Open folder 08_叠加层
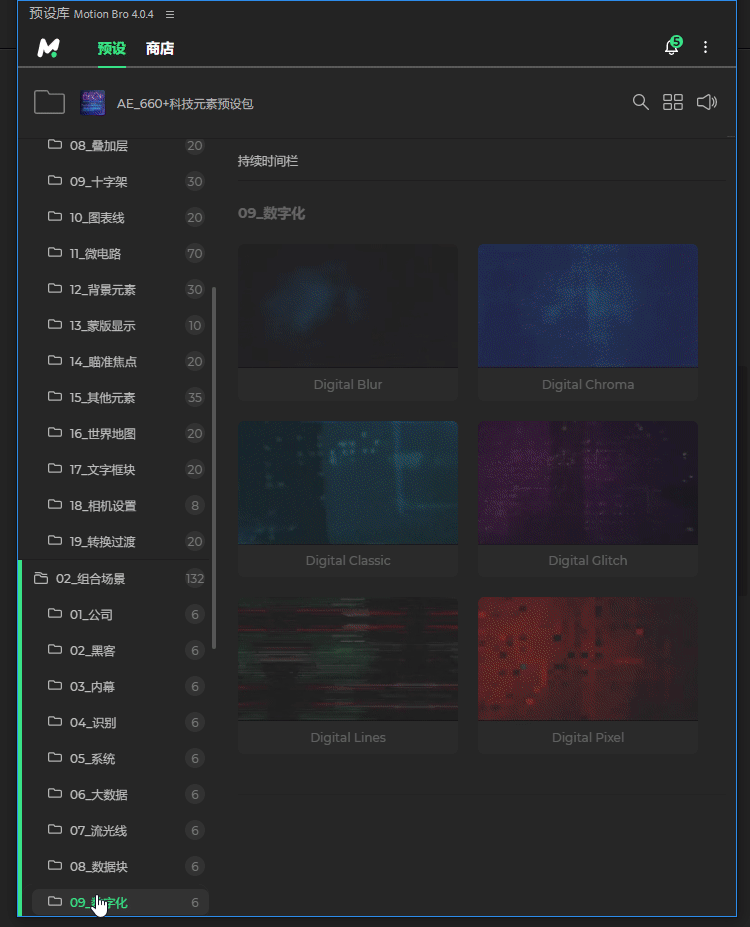 (x=120, y=145)
